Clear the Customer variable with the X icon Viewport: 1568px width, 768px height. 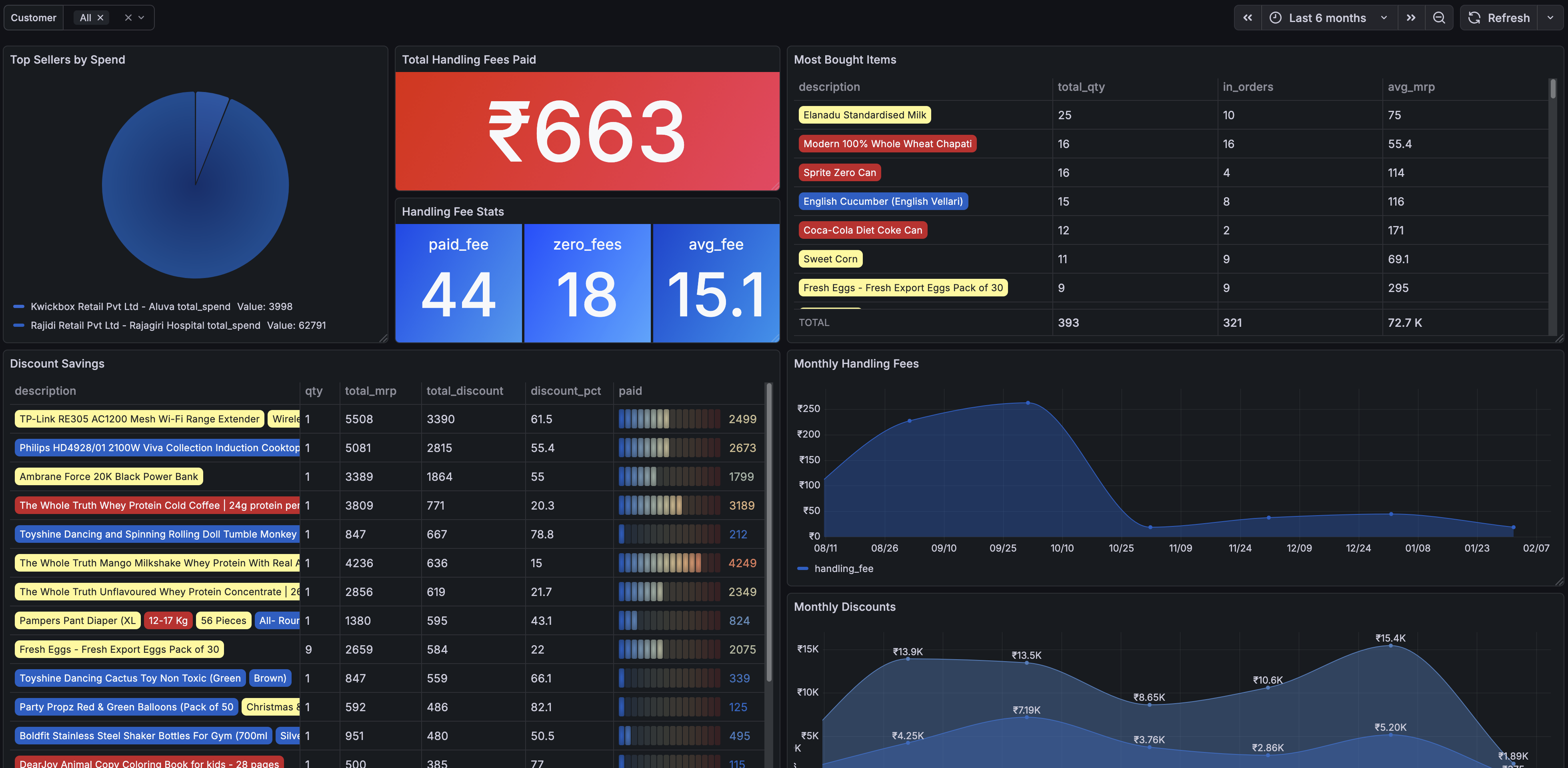coord(128,18)
